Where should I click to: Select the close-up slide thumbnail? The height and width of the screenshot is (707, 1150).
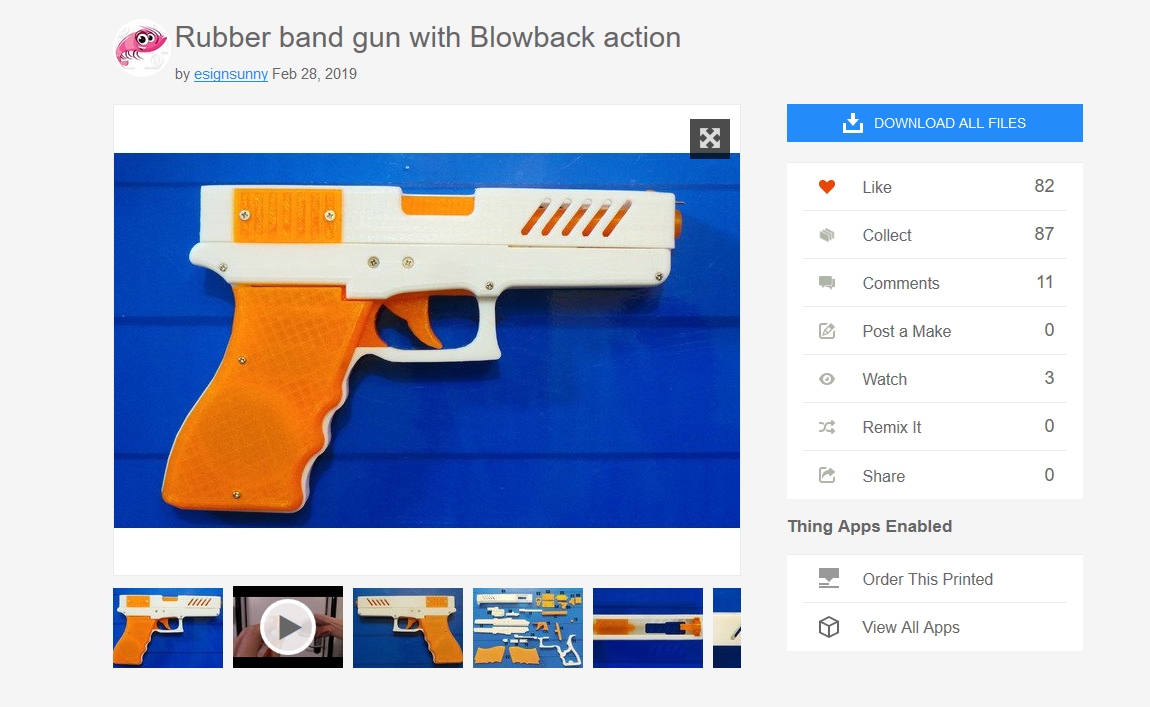[648, 628]
